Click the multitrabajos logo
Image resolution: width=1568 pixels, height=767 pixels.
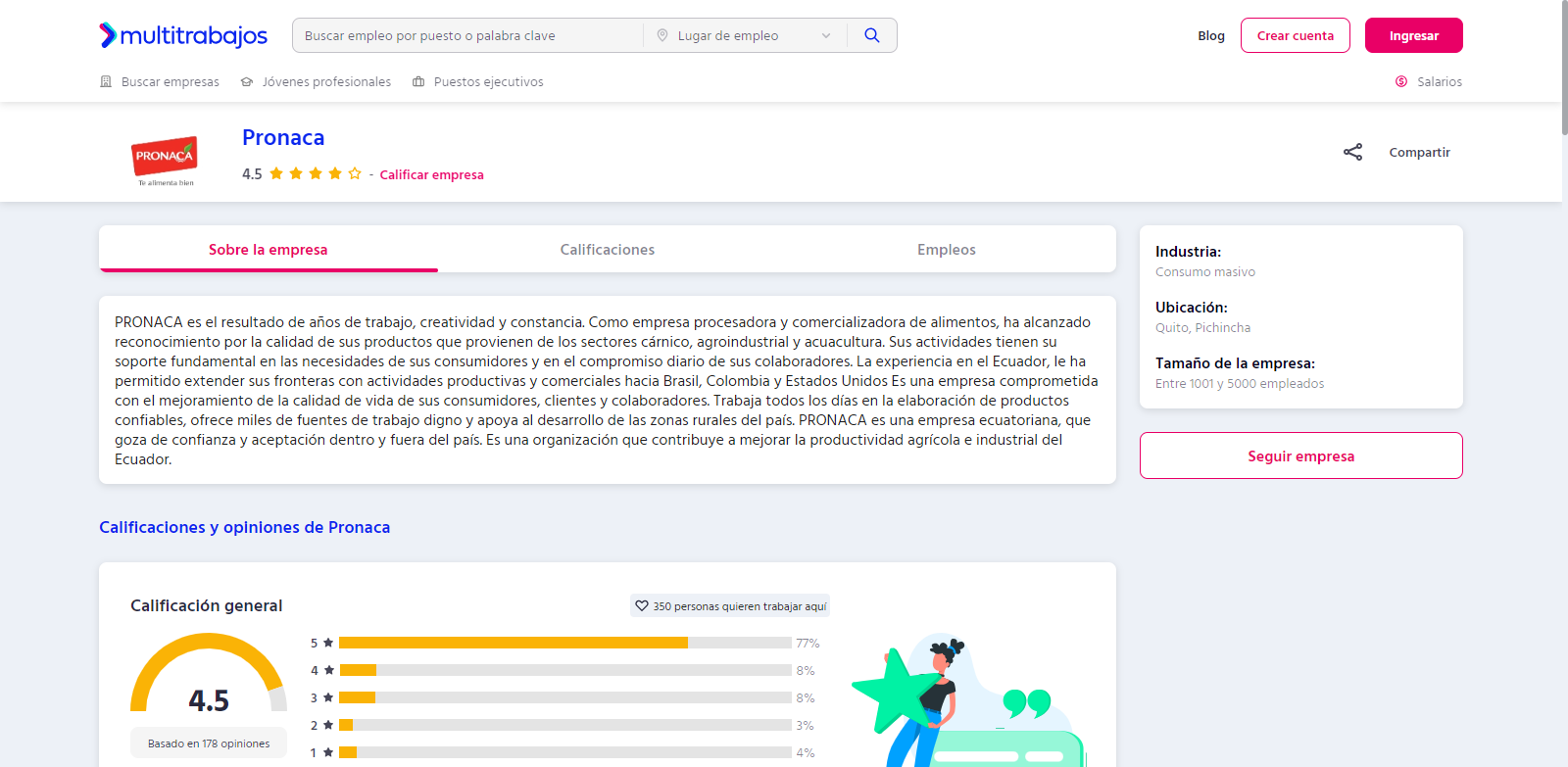tap(183, 35)
